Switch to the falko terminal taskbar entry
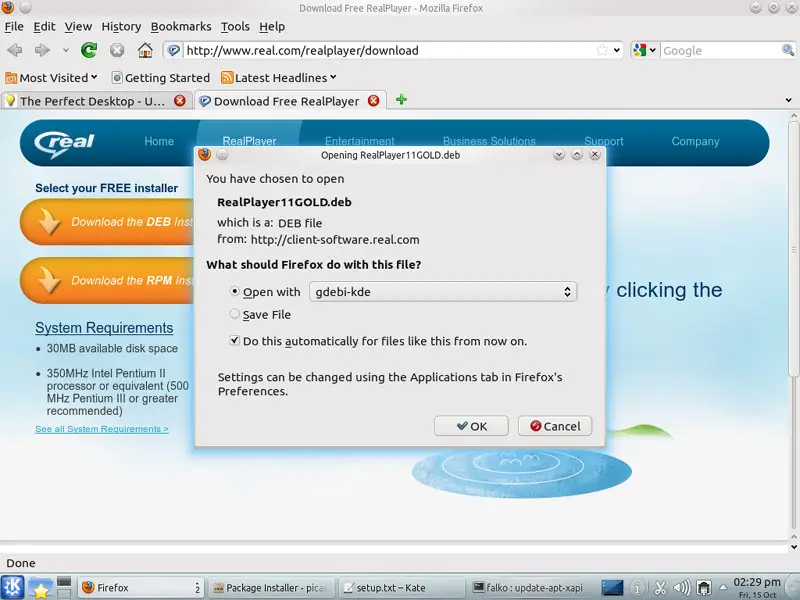This screenshot has width=800, height=600. point(532,588)
